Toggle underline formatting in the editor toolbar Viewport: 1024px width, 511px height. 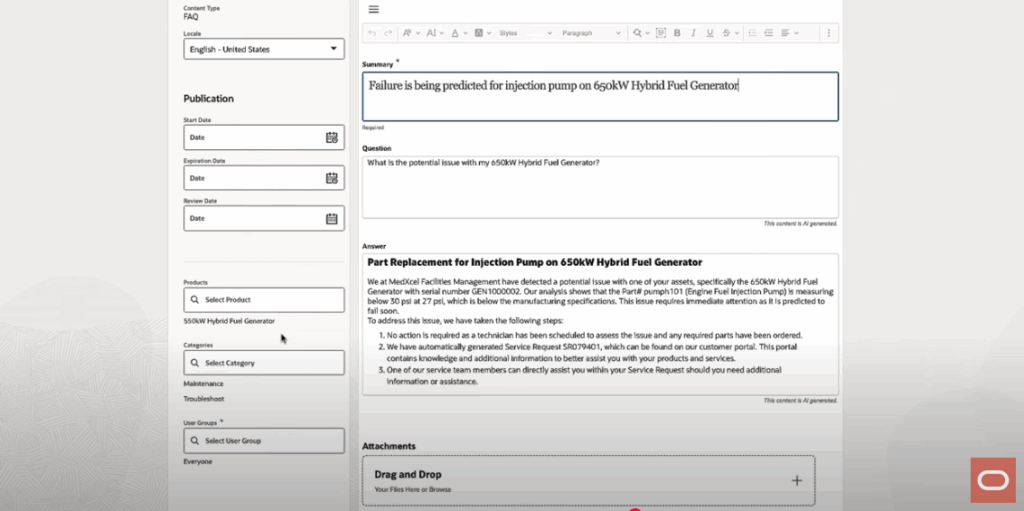click(709, 33)
